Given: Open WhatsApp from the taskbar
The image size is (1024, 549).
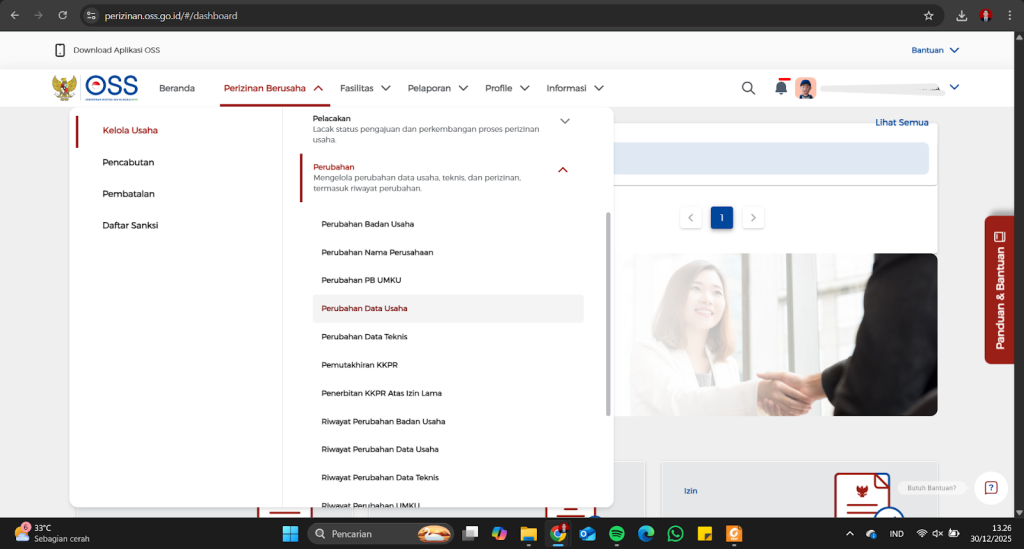Looking at the screenshot, I should [675, 534].
